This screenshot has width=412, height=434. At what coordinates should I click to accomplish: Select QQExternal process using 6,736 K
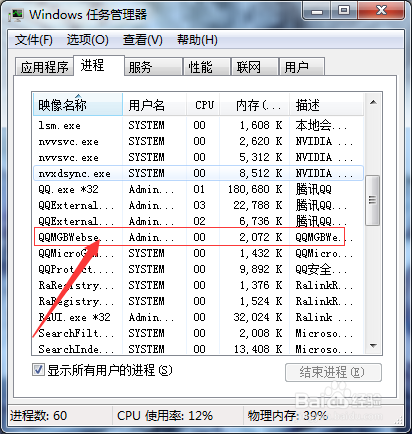click(x=198, y=221)
